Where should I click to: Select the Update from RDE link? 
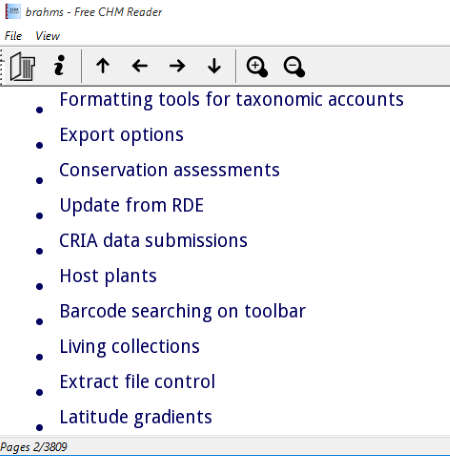(132, 205)
